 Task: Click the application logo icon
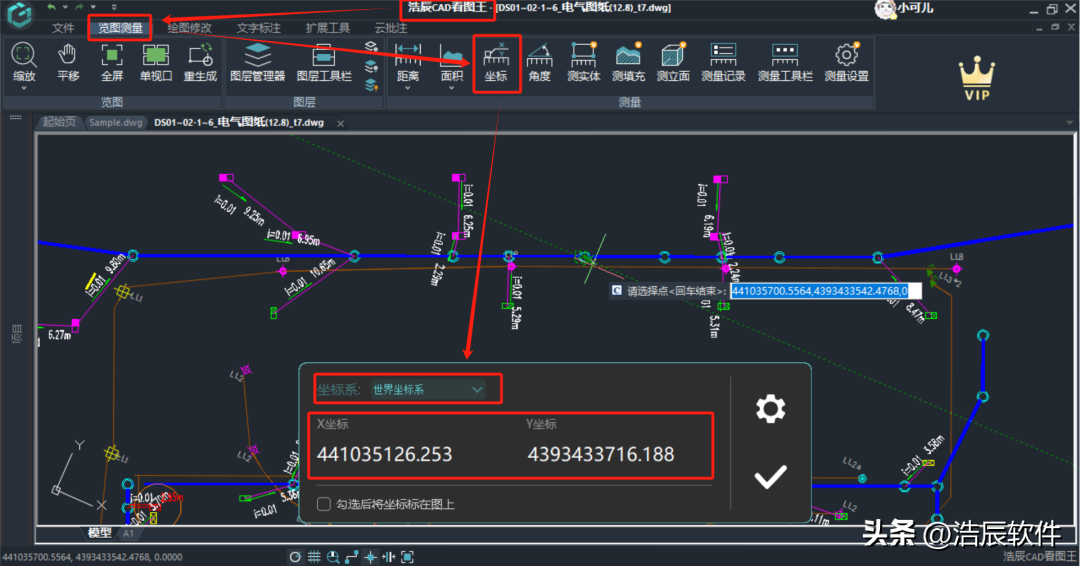(x=19, y=14)
